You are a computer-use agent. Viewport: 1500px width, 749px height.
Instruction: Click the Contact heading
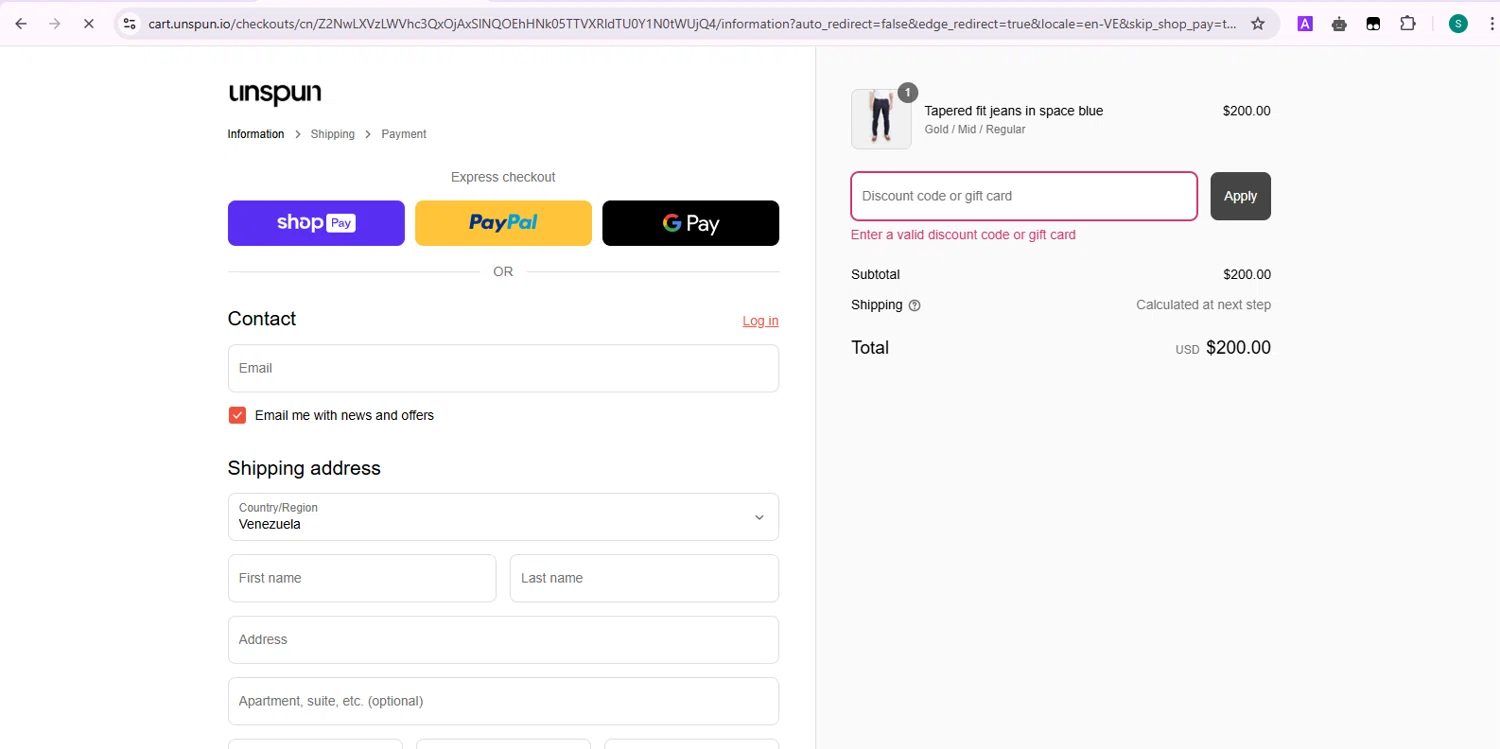(x=262, y=319)
